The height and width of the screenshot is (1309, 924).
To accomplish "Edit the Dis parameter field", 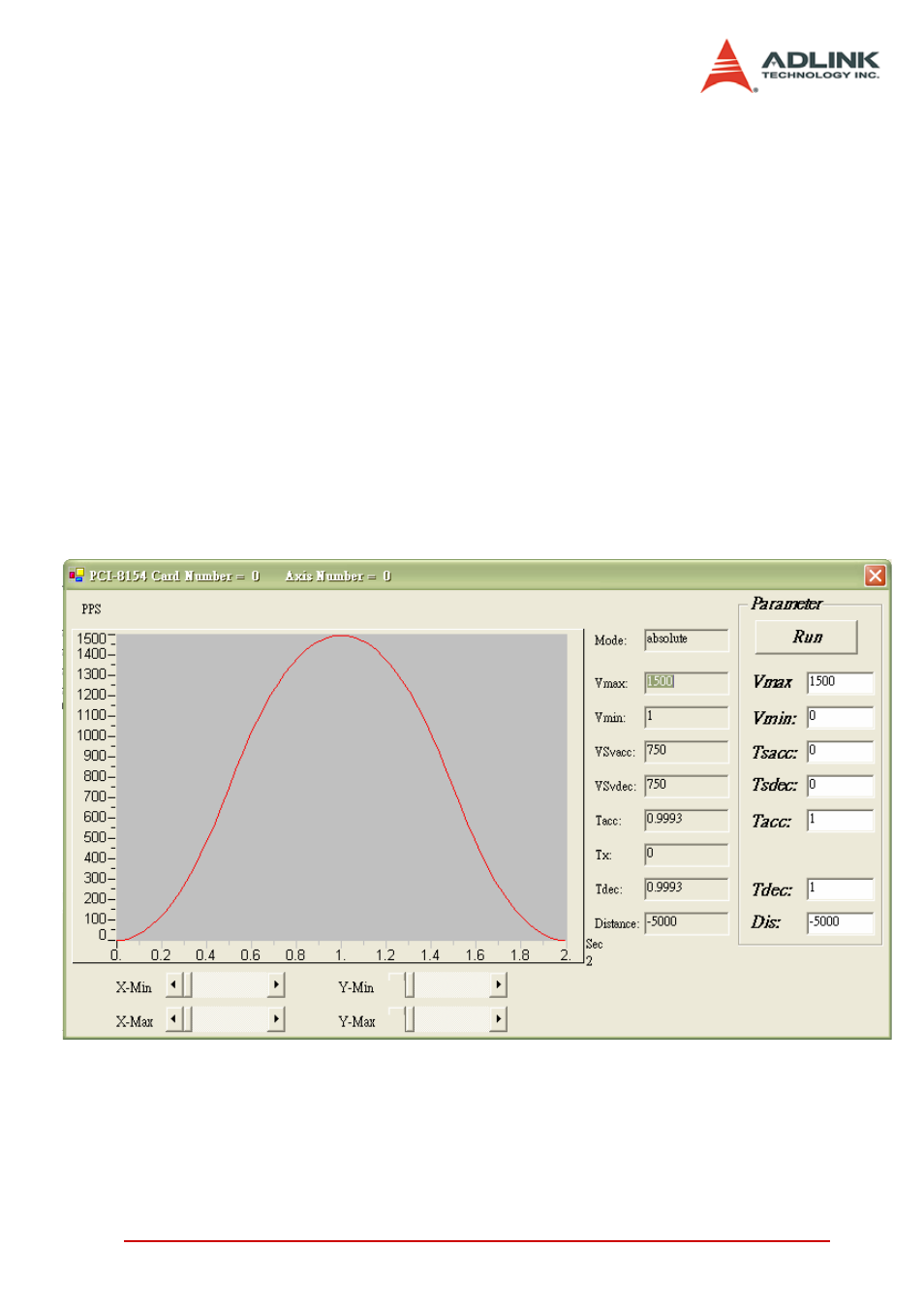I will [840, 922].
